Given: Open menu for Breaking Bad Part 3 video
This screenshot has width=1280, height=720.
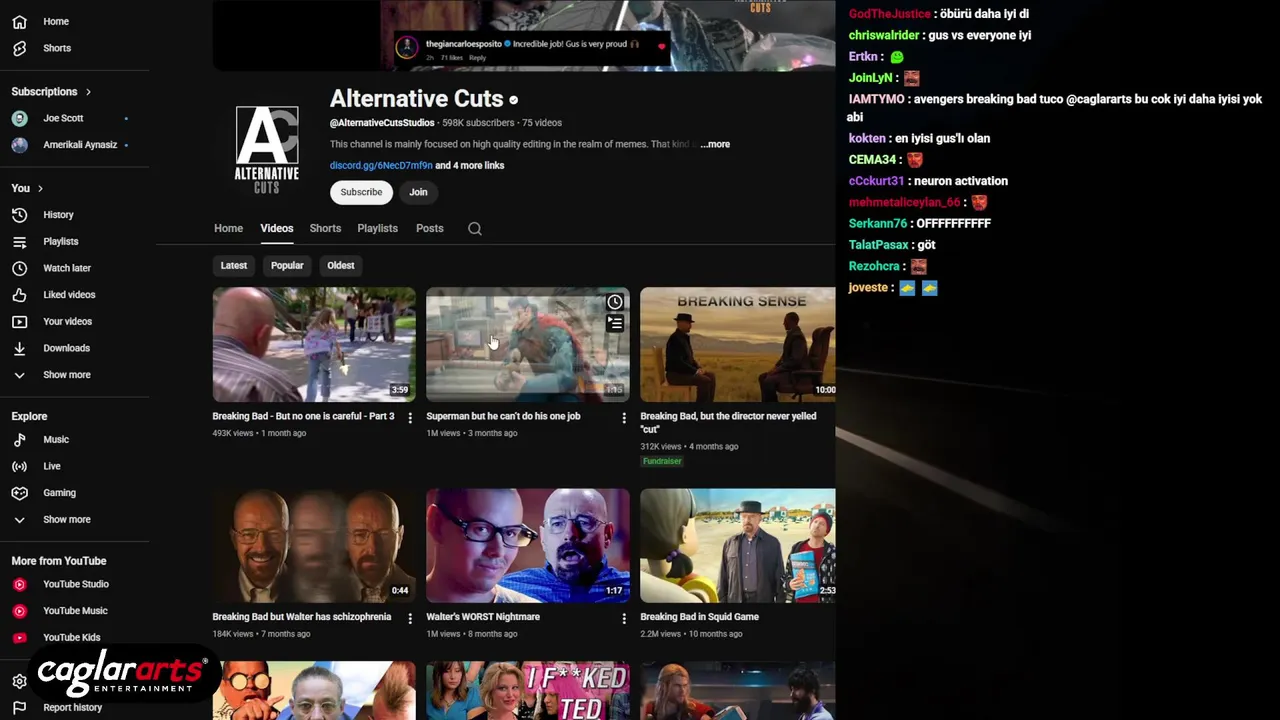Looking at the screenshot, I should pyautogui.click(x=410, y=418).
